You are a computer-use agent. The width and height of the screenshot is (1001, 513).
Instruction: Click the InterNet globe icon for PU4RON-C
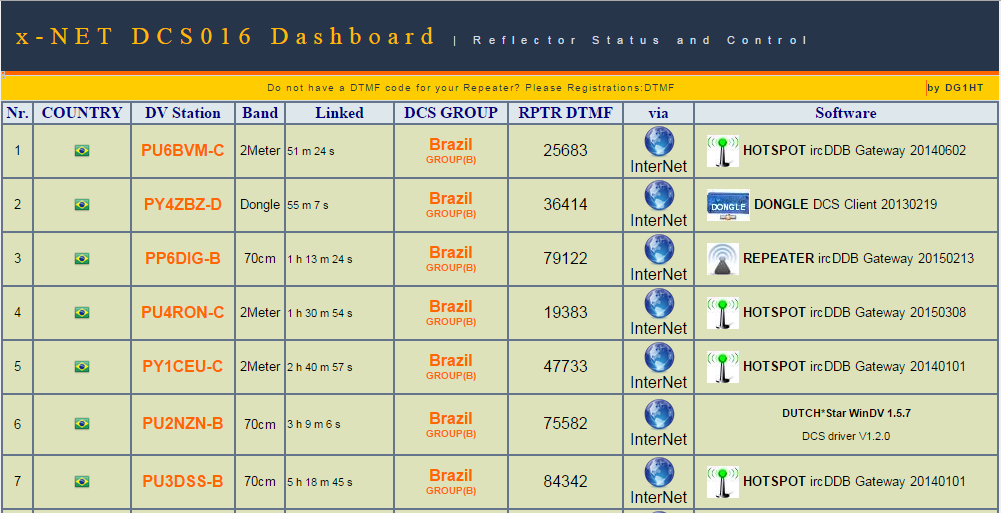659,304
